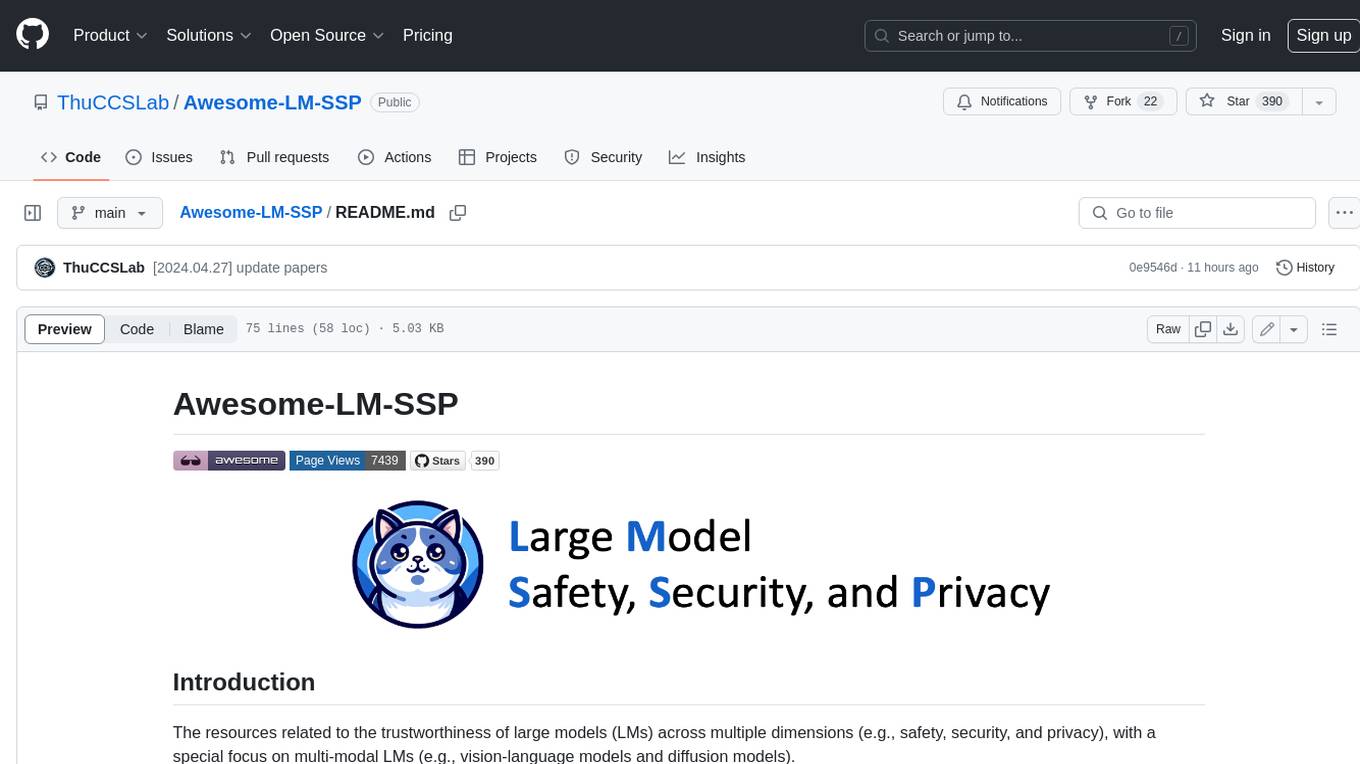This screenshot has width=1360, height=764.
Task: Focus the Go to file field
Action: coord(1197,213)
